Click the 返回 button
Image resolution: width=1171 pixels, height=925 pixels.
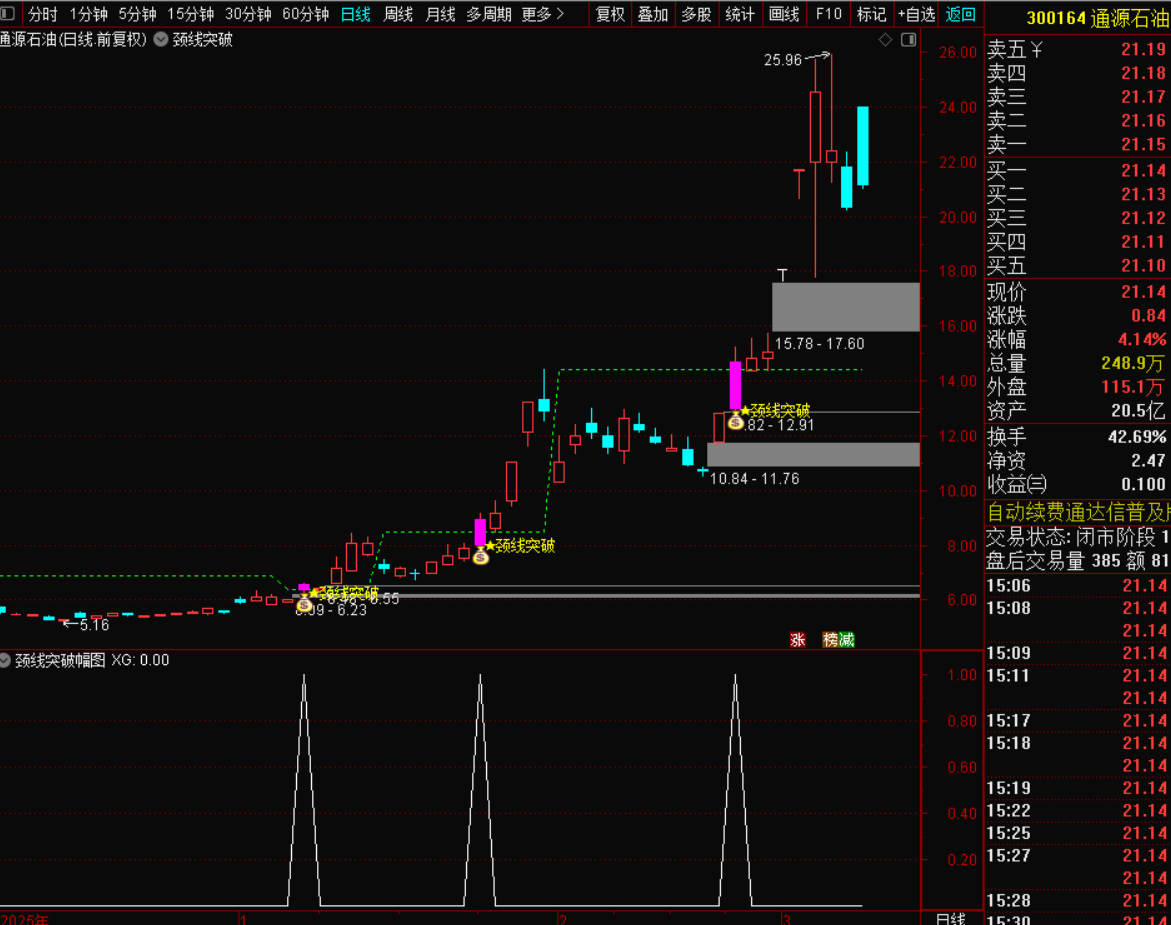[x=960, y=14]
